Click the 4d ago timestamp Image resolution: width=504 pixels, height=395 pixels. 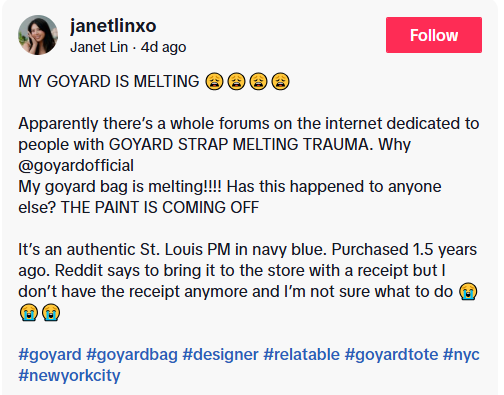(x=163, y=47)
